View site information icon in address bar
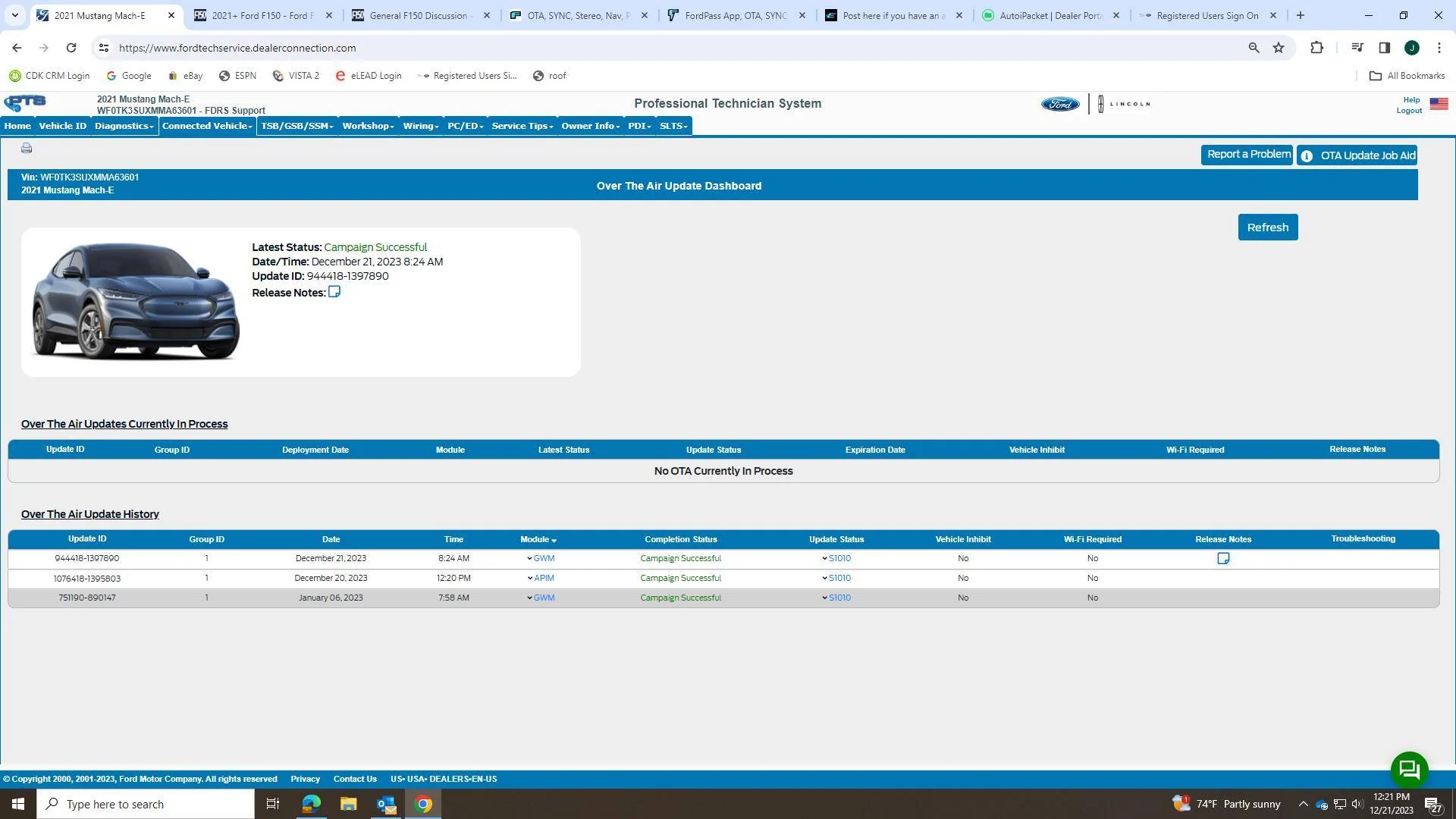 coord(104,48)
